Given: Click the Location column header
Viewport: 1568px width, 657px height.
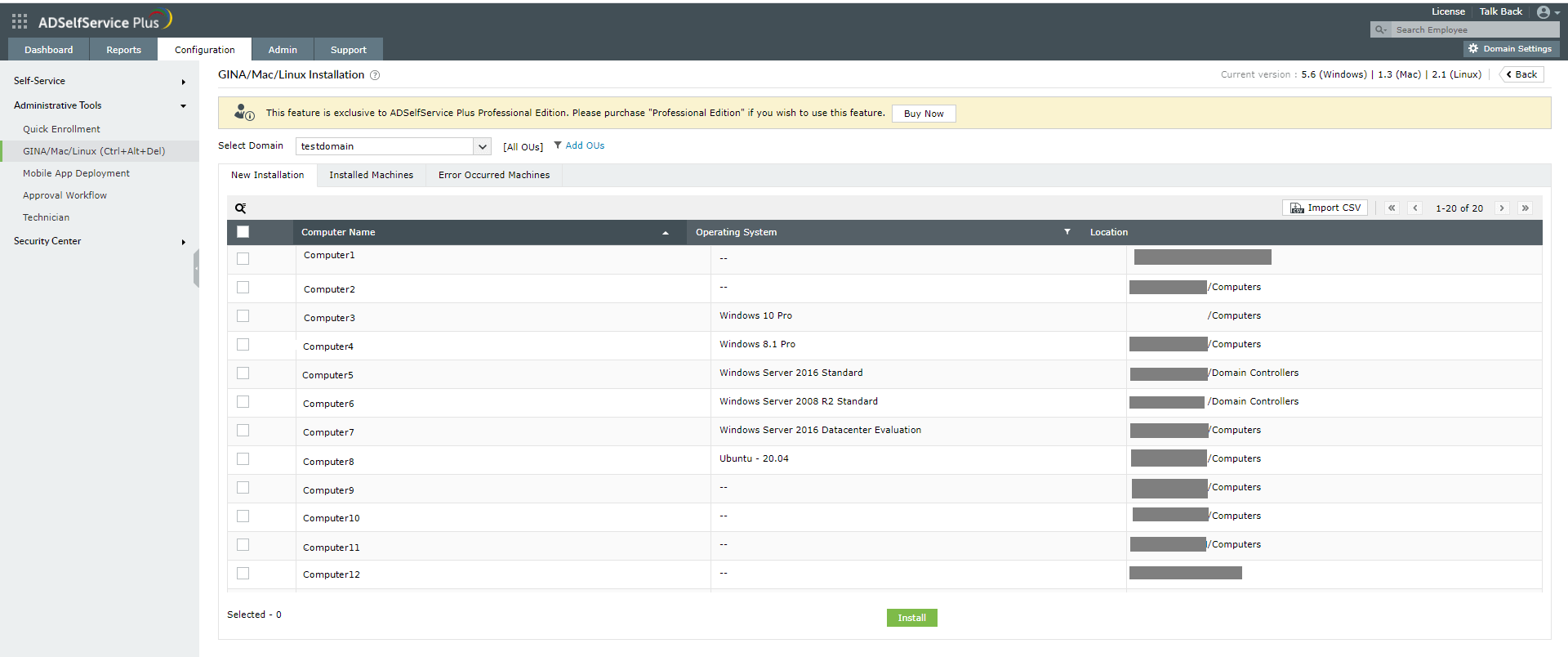Looking at the screenshot, I should 1108,232.
